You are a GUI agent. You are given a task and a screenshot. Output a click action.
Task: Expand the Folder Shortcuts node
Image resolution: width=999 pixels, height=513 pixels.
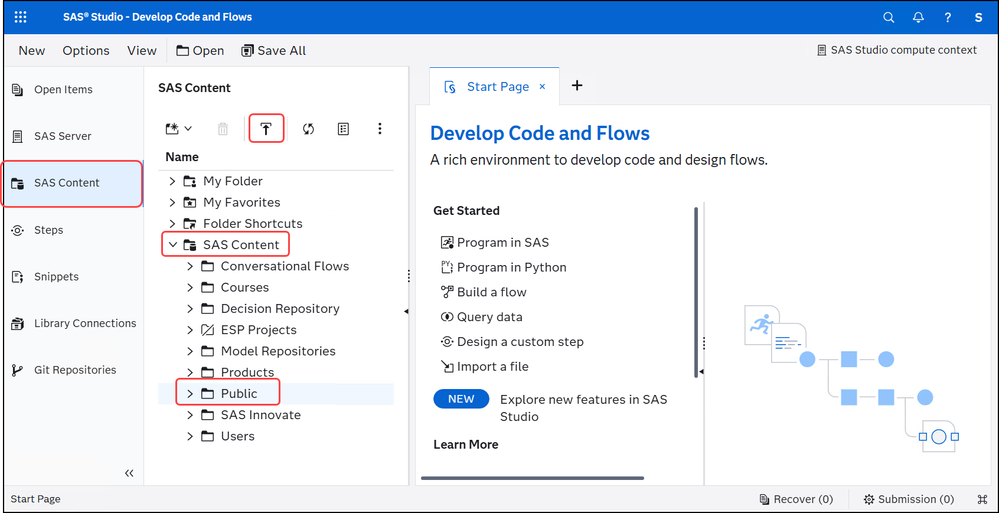pos(172,224)
